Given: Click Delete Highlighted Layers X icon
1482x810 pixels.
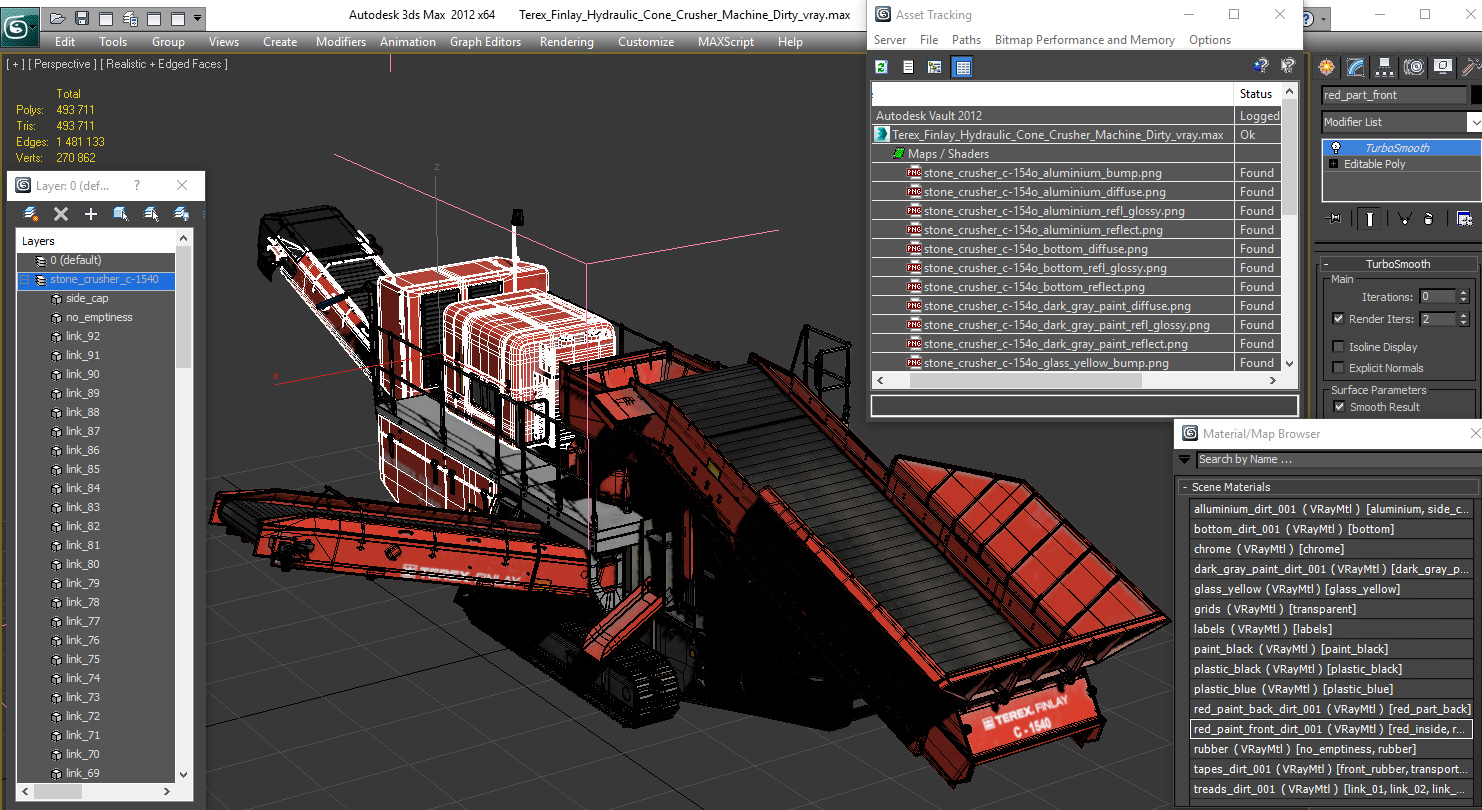Looking at the screenshot, I should (61, 213).
